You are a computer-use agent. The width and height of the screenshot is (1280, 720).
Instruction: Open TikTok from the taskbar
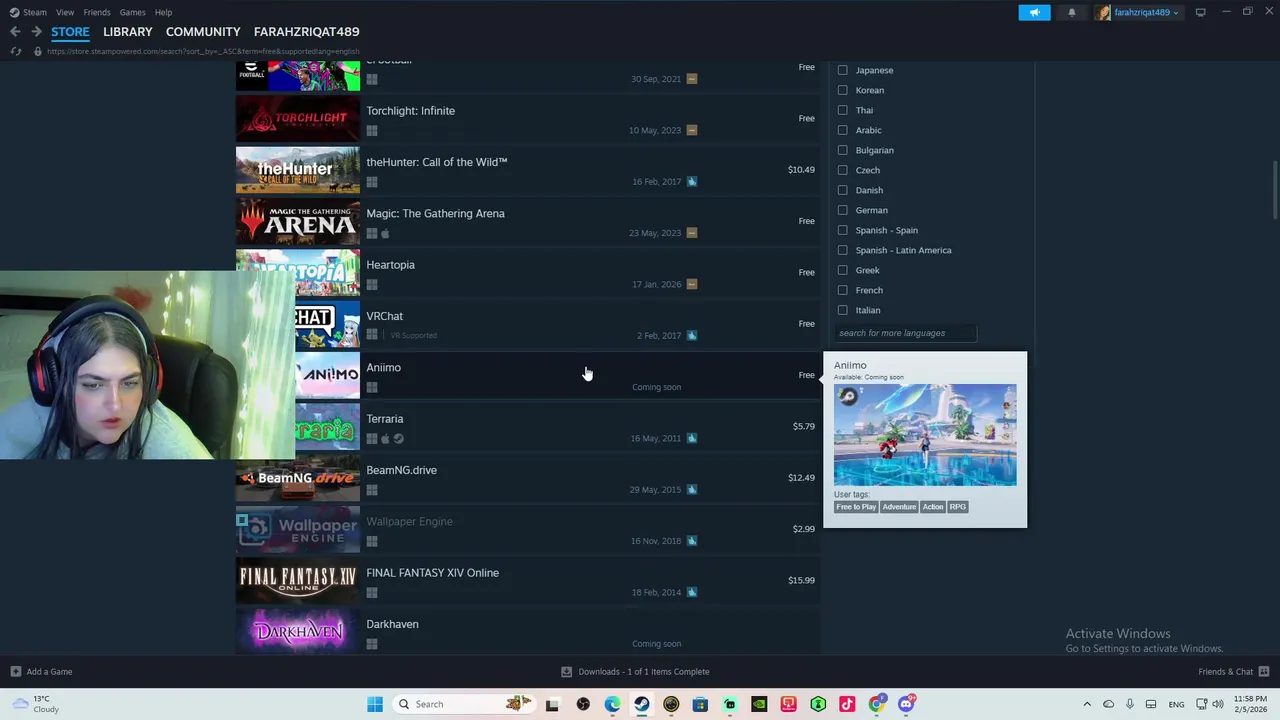pos(847,704)
